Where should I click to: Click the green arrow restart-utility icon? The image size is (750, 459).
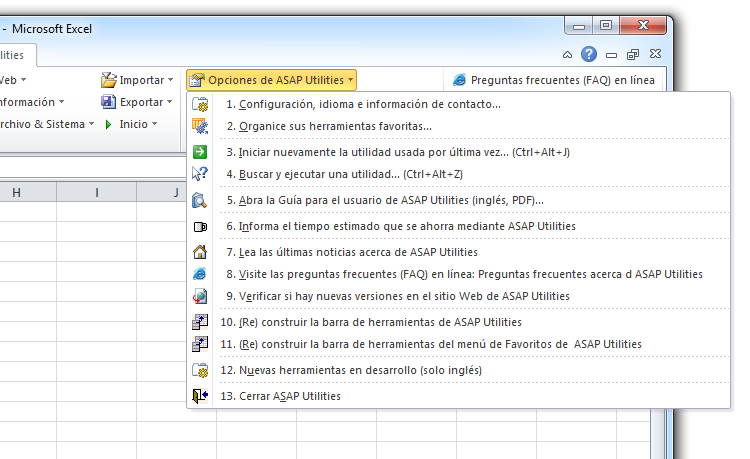[x=200, y=152]
